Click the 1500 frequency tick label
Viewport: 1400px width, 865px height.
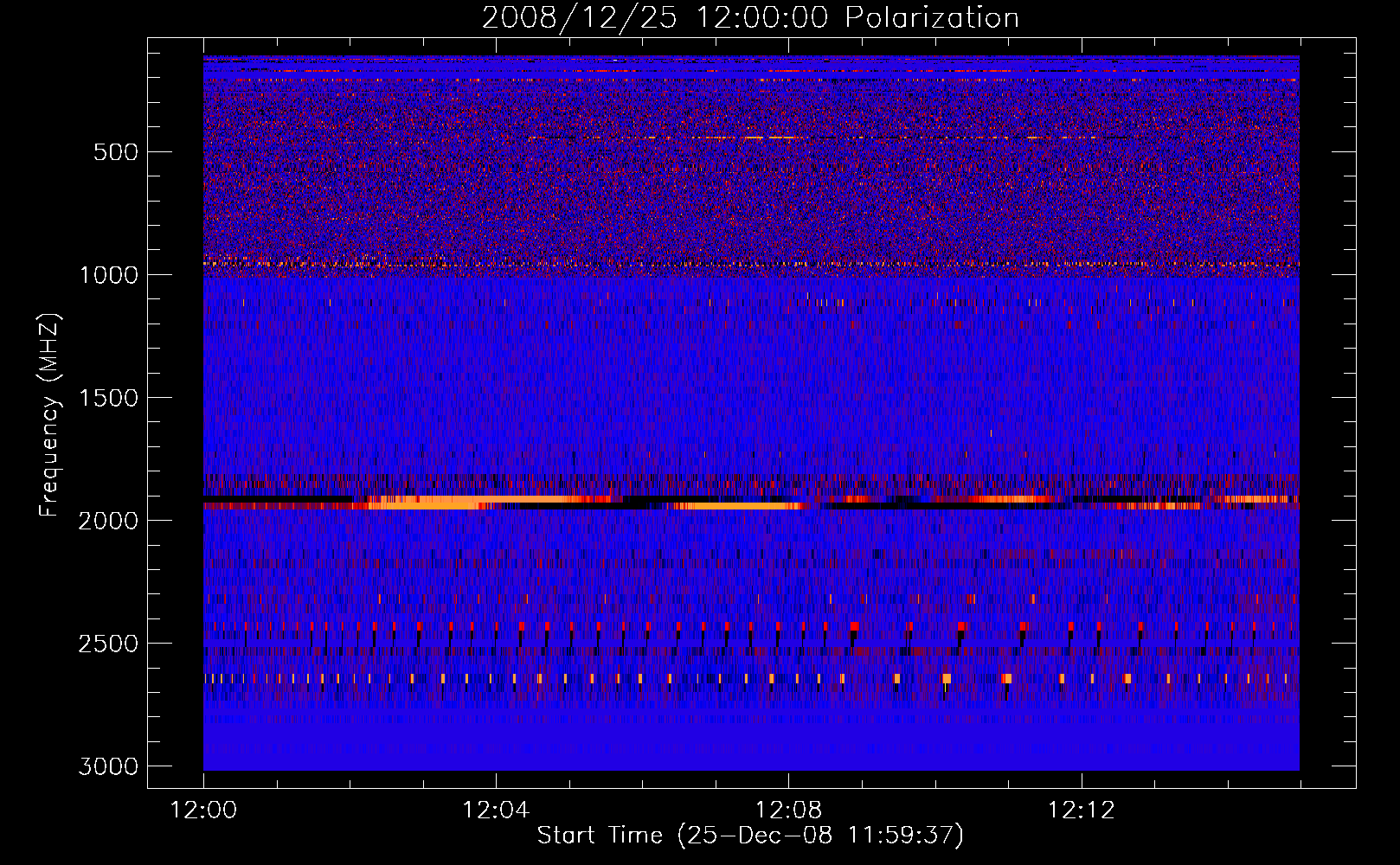pos(108,398)
